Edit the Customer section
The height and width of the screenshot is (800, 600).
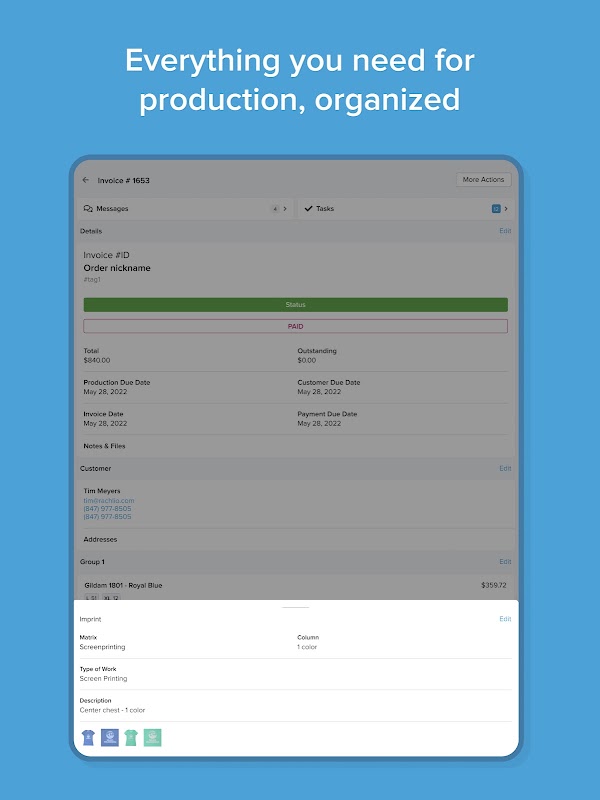point(505,468)
